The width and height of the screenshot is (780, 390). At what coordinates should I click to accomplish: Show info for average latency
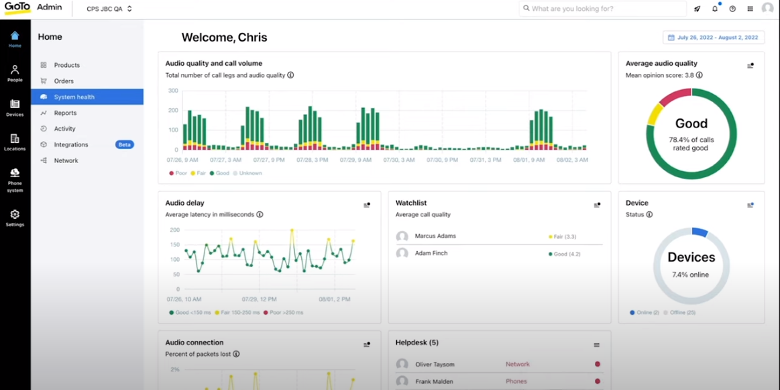click(x=260, y=215)
